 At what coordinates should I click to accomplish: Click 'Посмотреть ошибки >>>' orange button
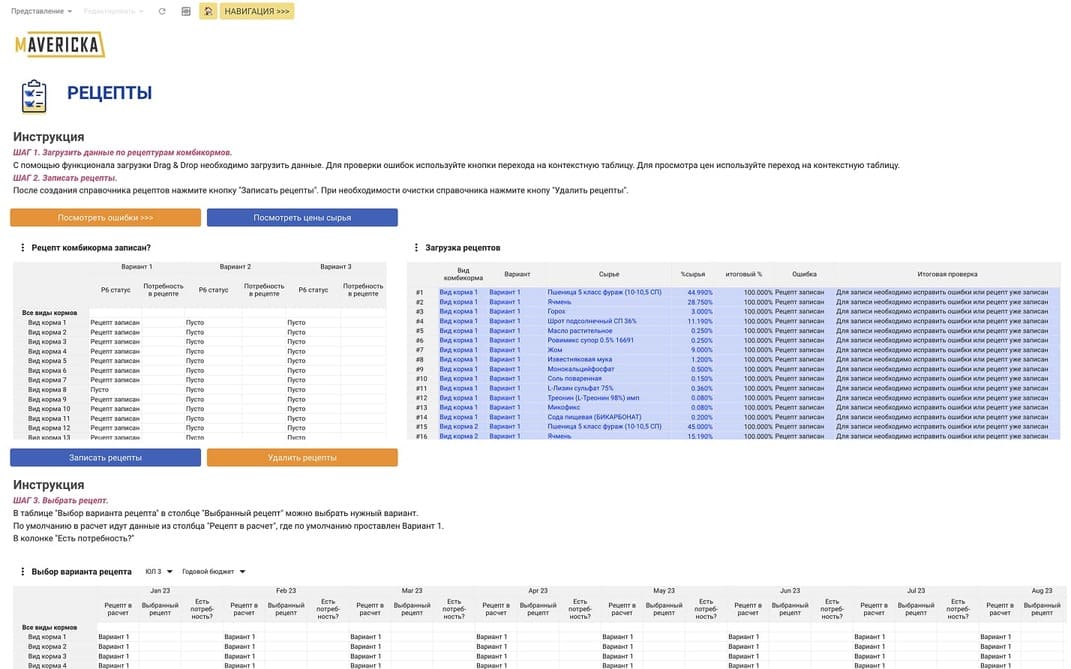coord(105,217)
